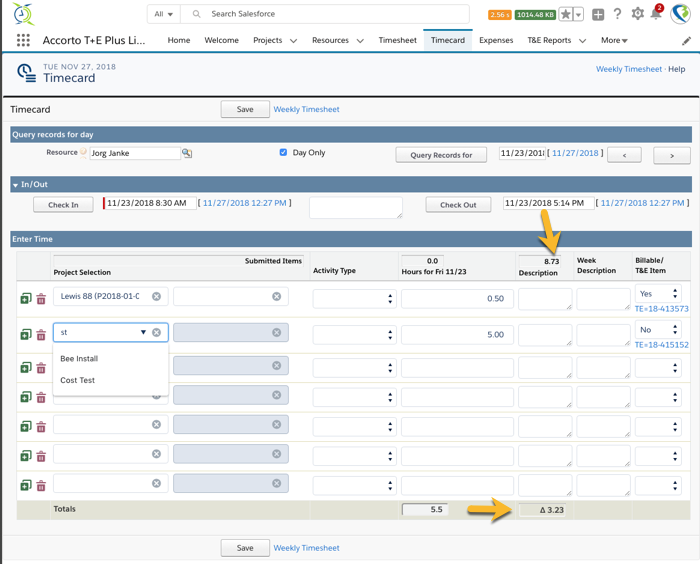Open Activity Type dropdown for Lewis 88
Viewport: 700px width, 564px height.
(354, 299)
